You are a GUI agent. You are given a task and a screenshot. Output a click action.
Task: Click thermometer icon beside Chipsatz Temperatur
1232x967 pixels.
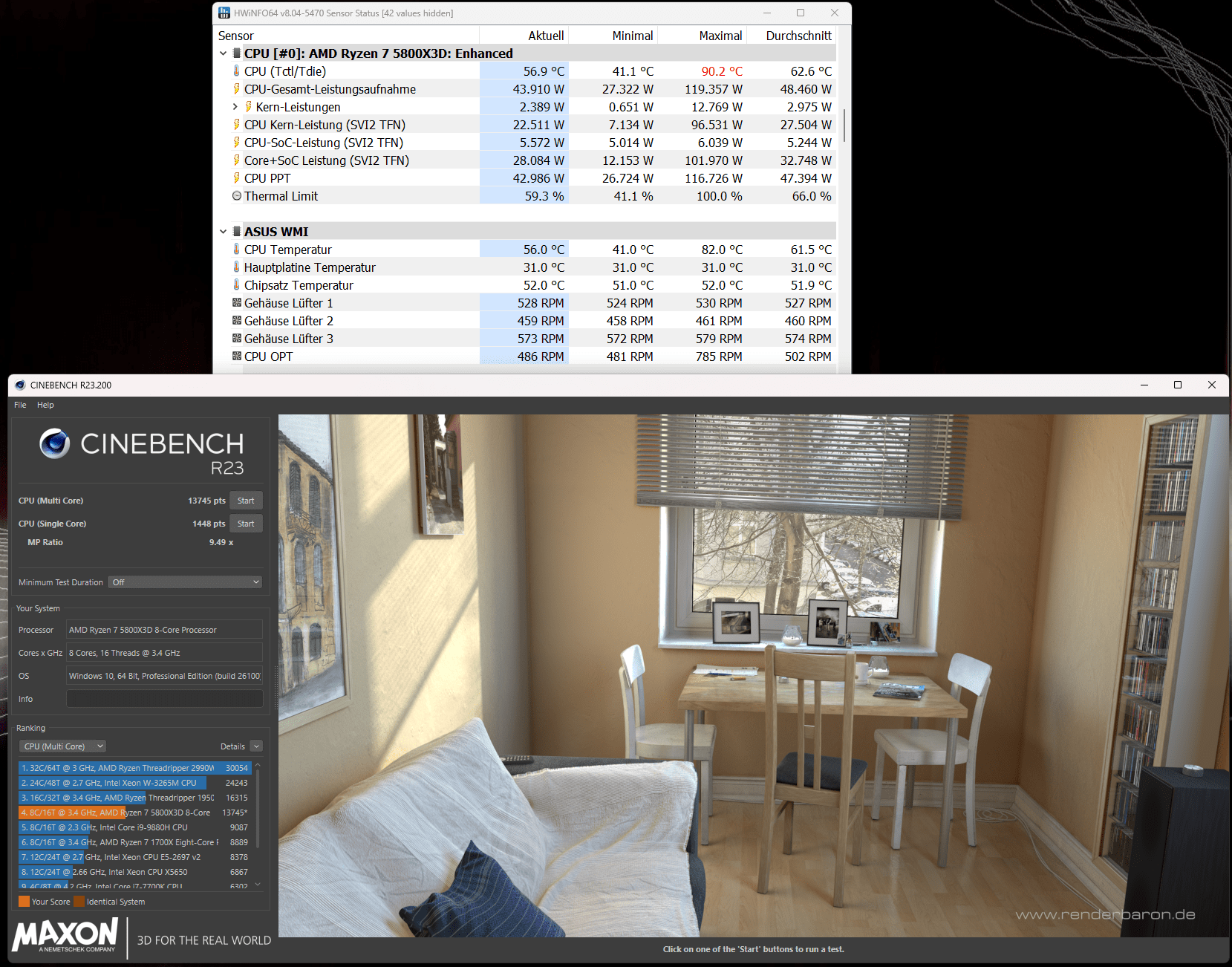click(236, 285)
